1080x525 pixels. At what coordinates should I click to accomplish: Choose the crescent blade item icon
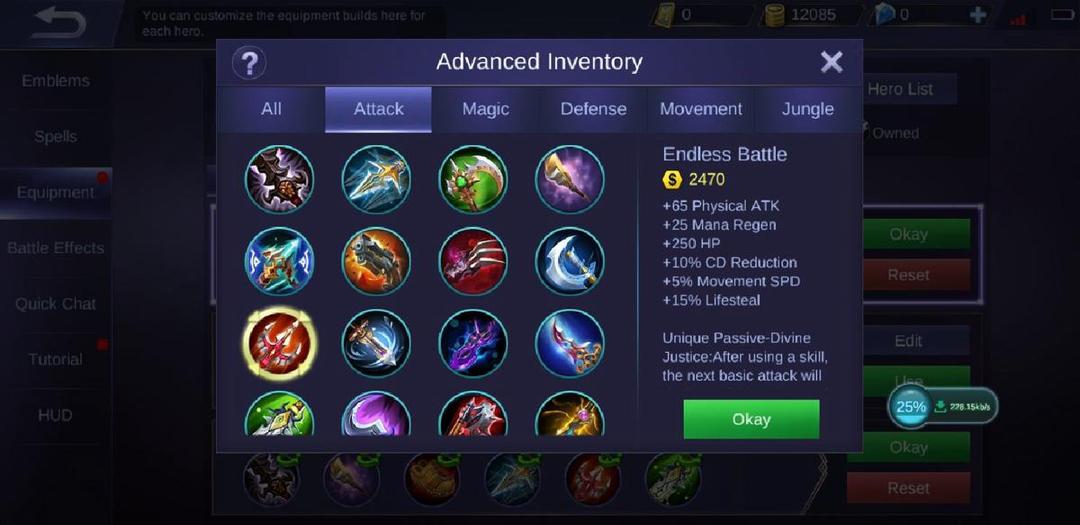click(570, 261)
